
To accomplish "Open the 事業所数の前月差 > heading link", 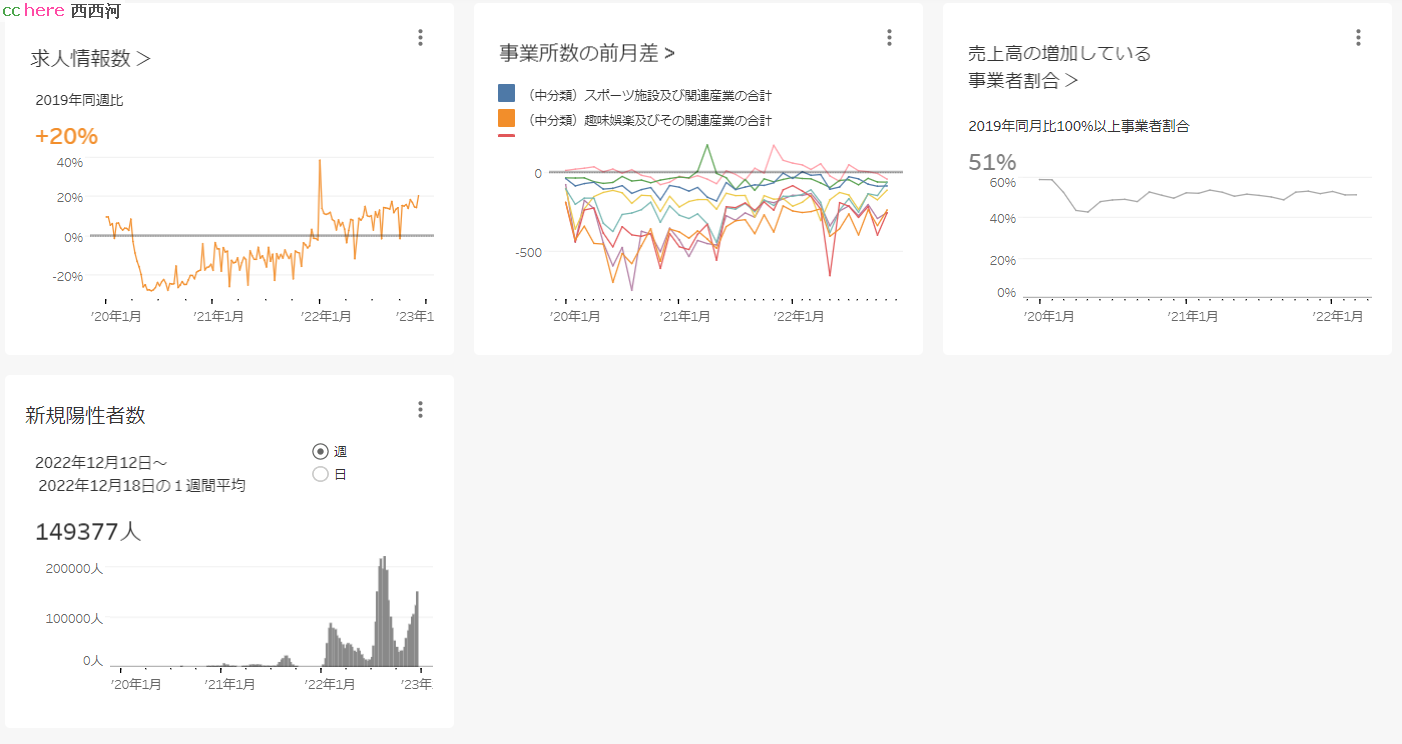I will 587,52.
